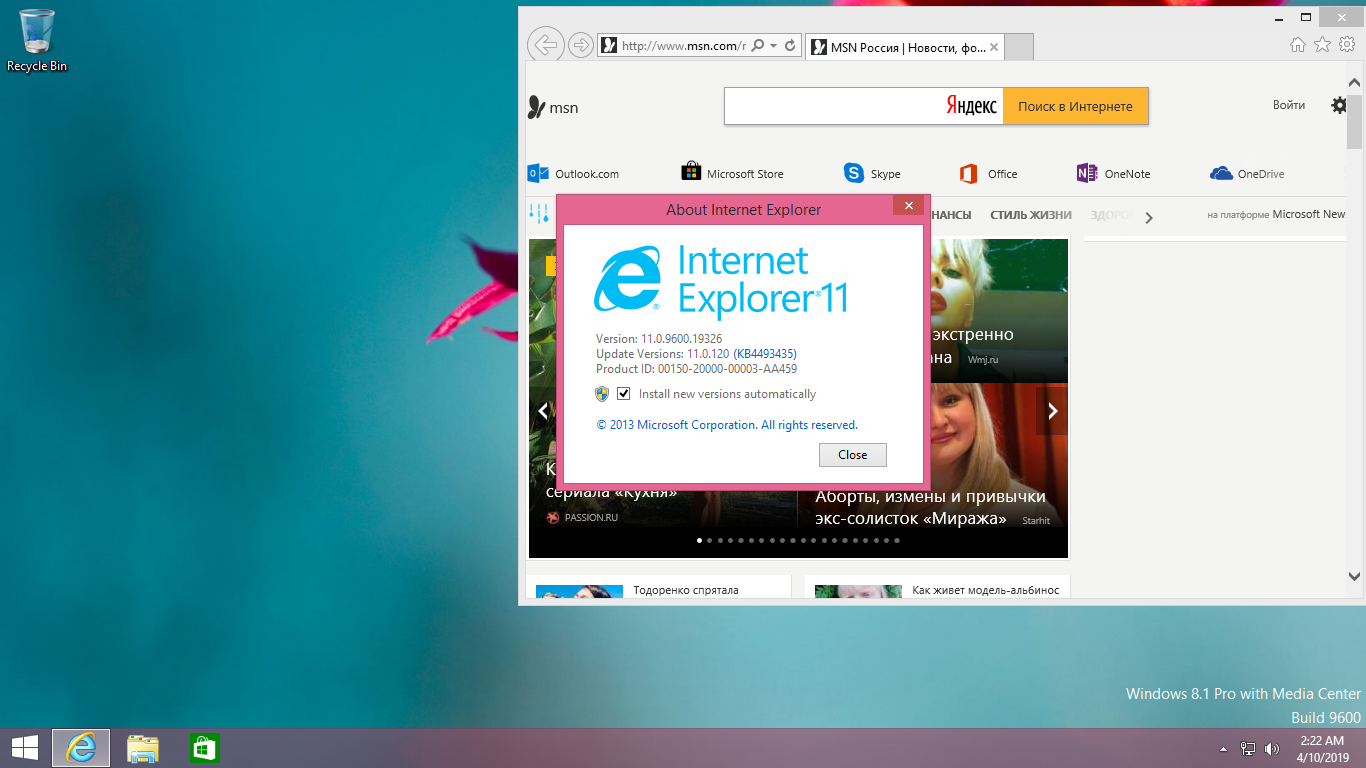Open the Windows Store taskbar icon
This screenshot has height=768, width=1366.
204,748
